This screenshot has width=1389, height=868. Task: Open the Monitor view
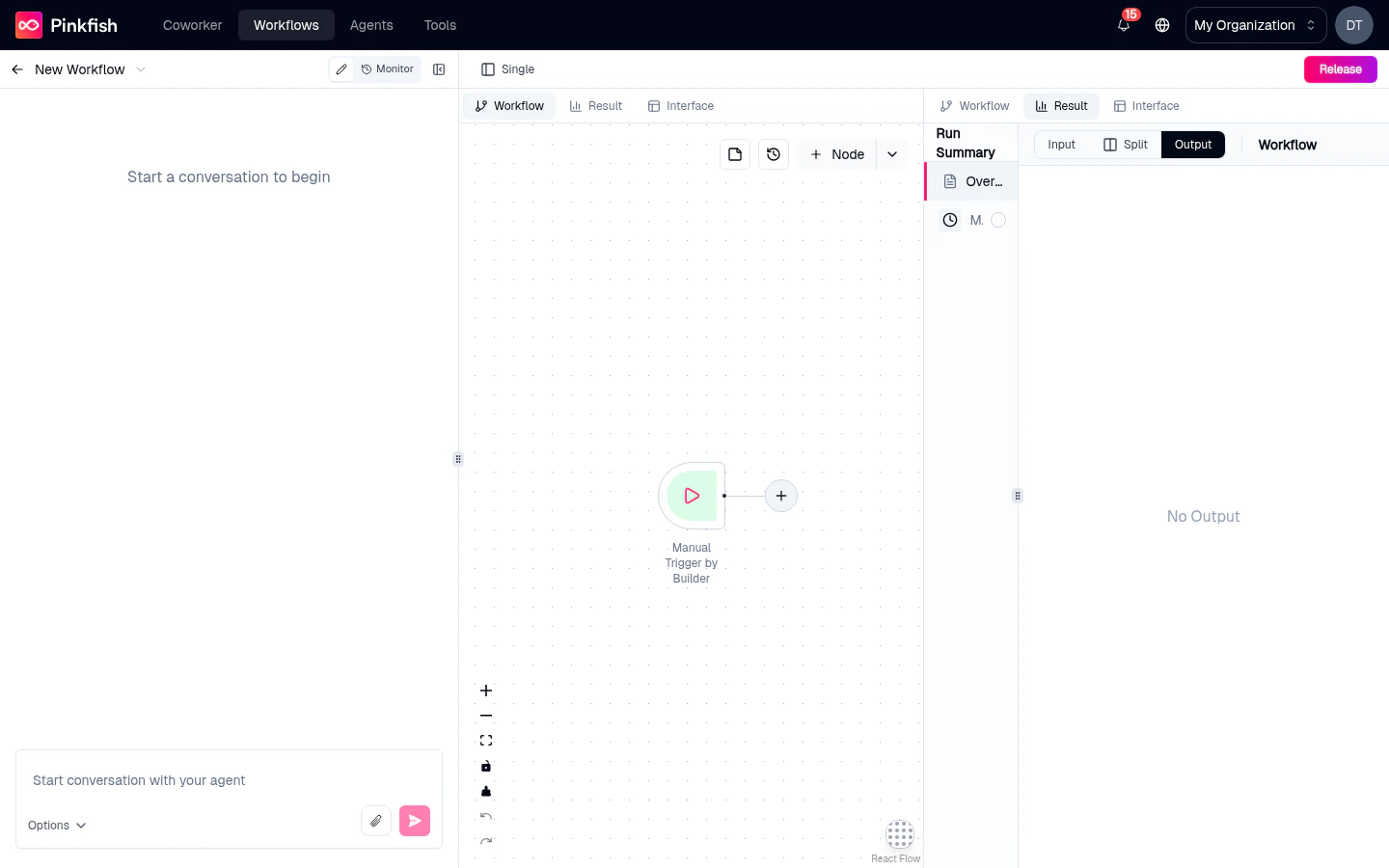click(x=388, y=68)
